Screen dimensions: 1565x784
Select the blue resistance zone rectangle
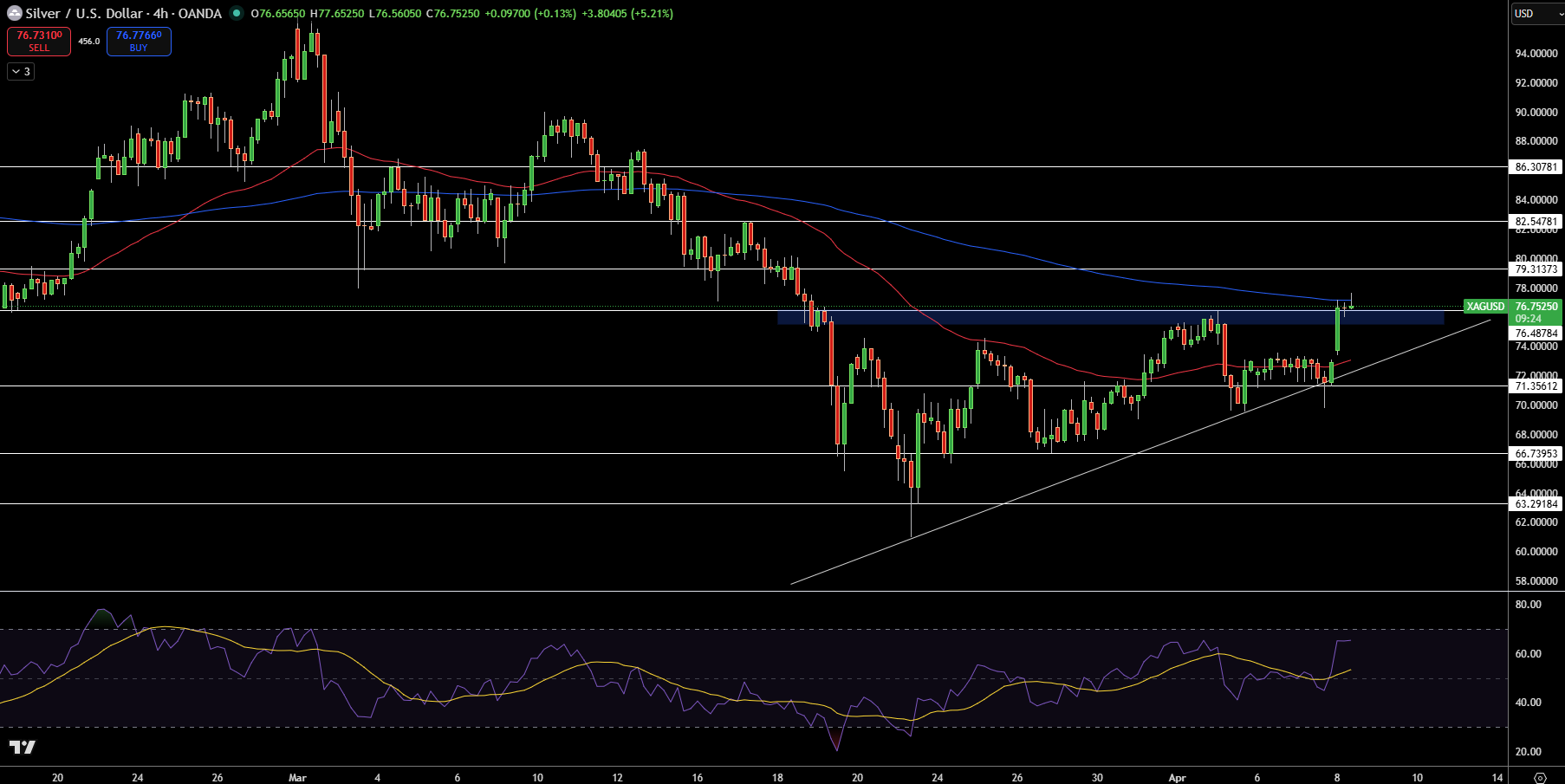click(1110, 317)
